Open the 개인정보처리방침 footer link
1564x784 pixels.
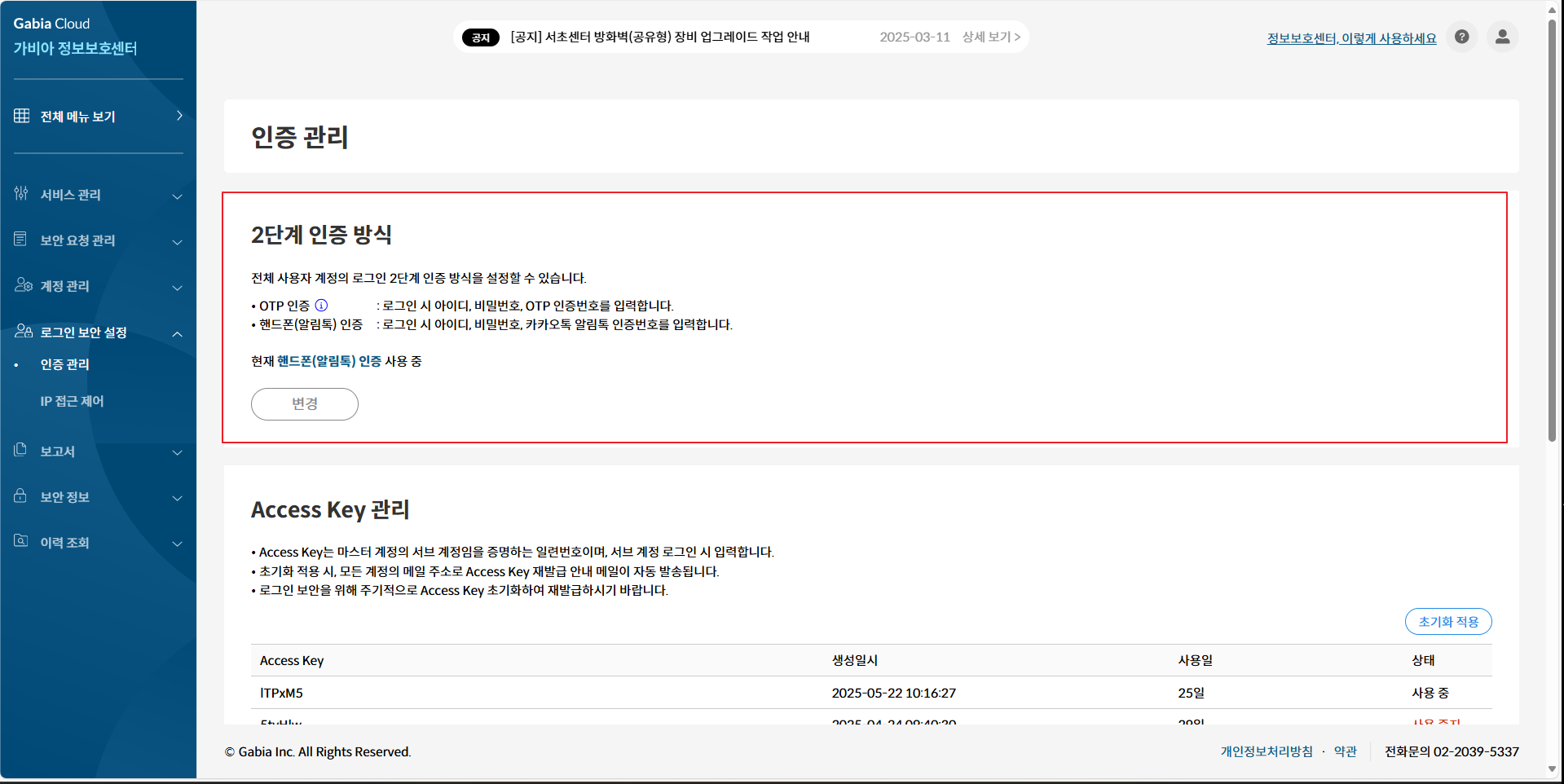click(x=1267, y=751)
